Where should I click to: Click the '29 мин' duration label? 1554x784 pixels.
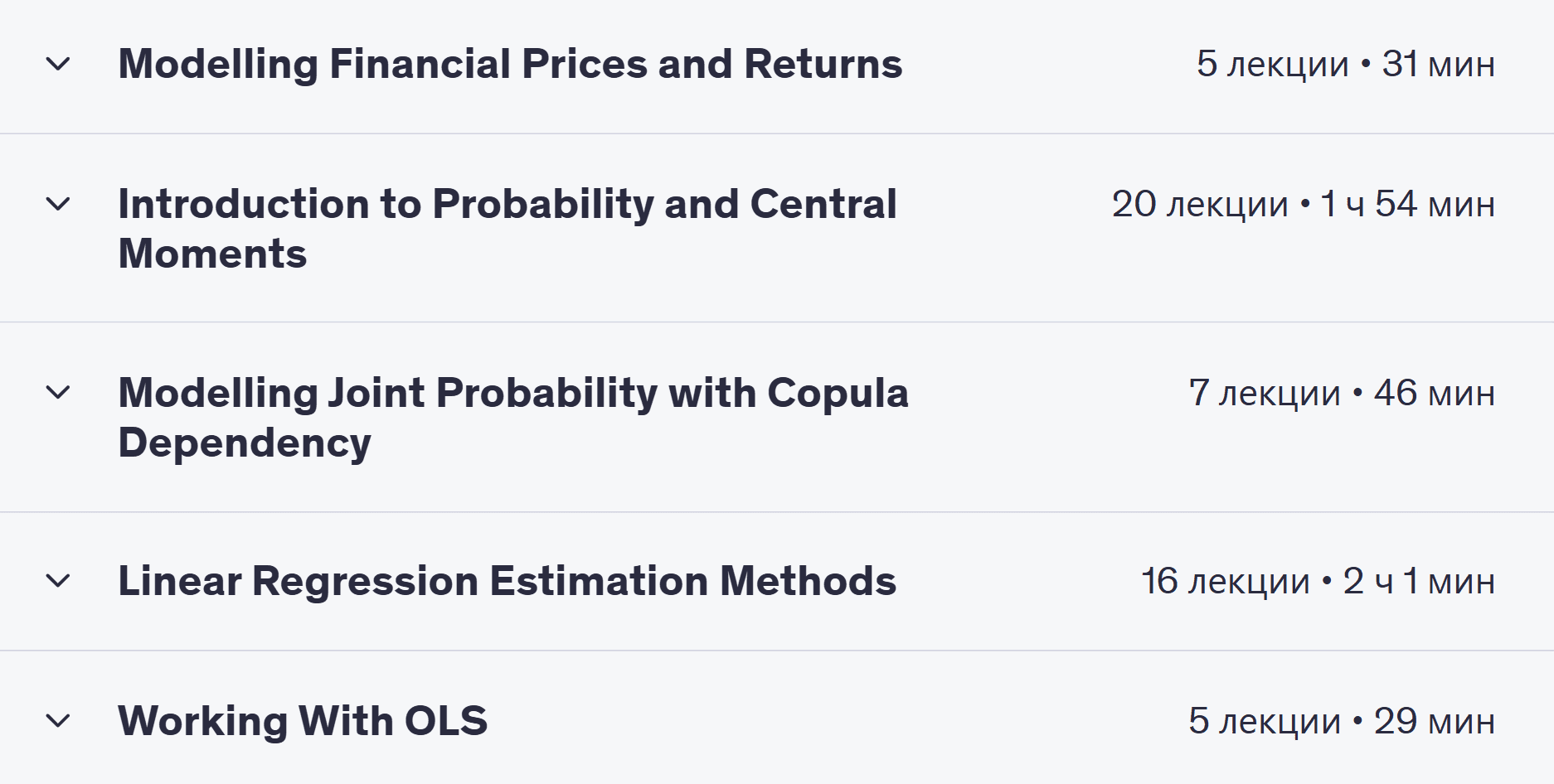[1434, 721]
